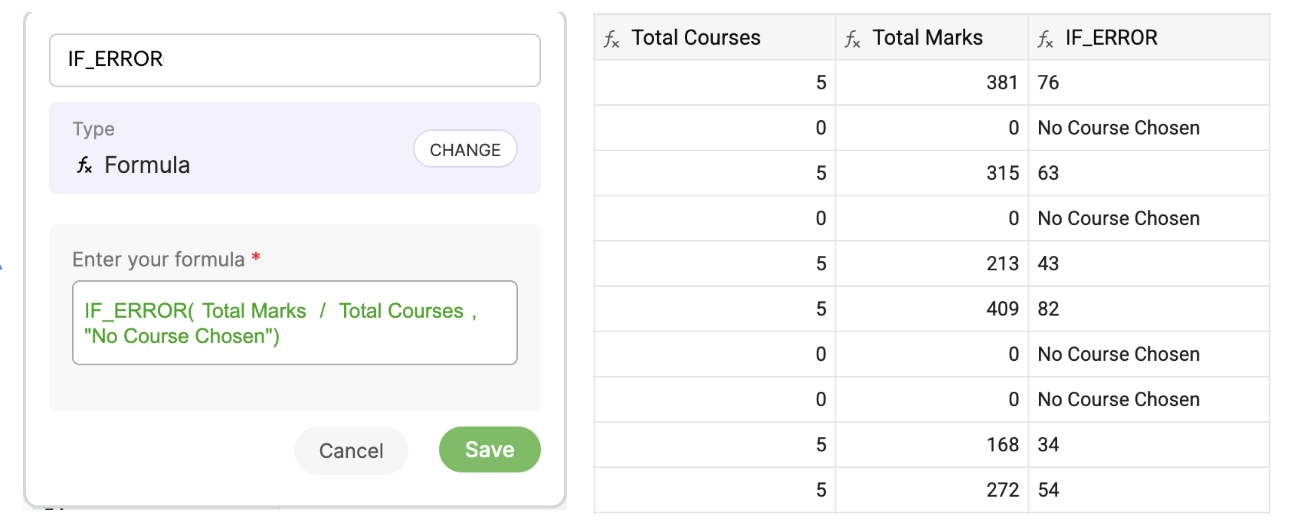Select the Total Marks column header
Image resolution: width=1292 pixels, height=526 pixels.
(x=927, y=38)
